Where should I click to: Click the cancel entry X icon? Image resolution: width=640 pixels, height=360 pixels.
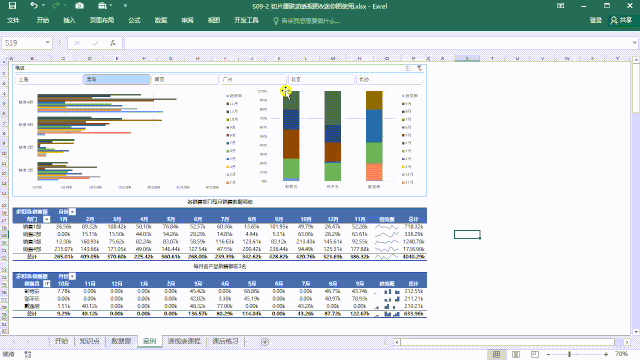point(77,43)
